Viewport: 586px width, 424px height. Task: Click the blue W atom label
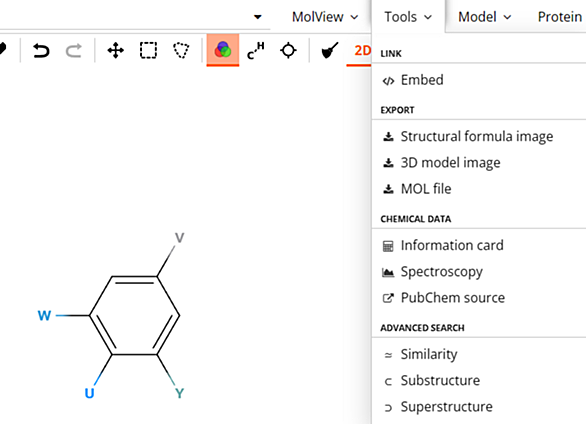tap(44, 316)
